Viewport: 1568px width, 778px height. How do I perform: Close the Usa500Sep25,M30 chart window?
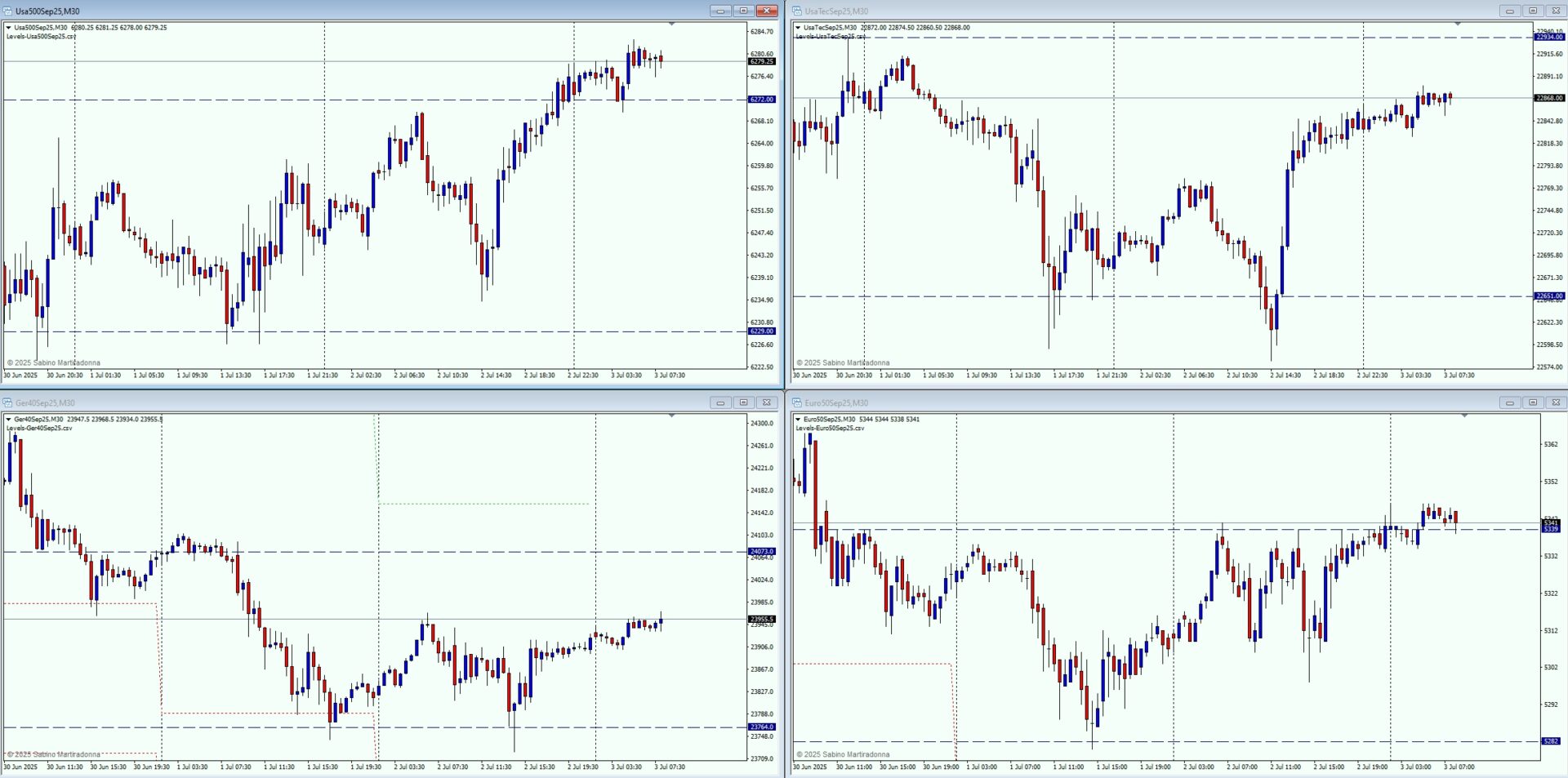767,11
